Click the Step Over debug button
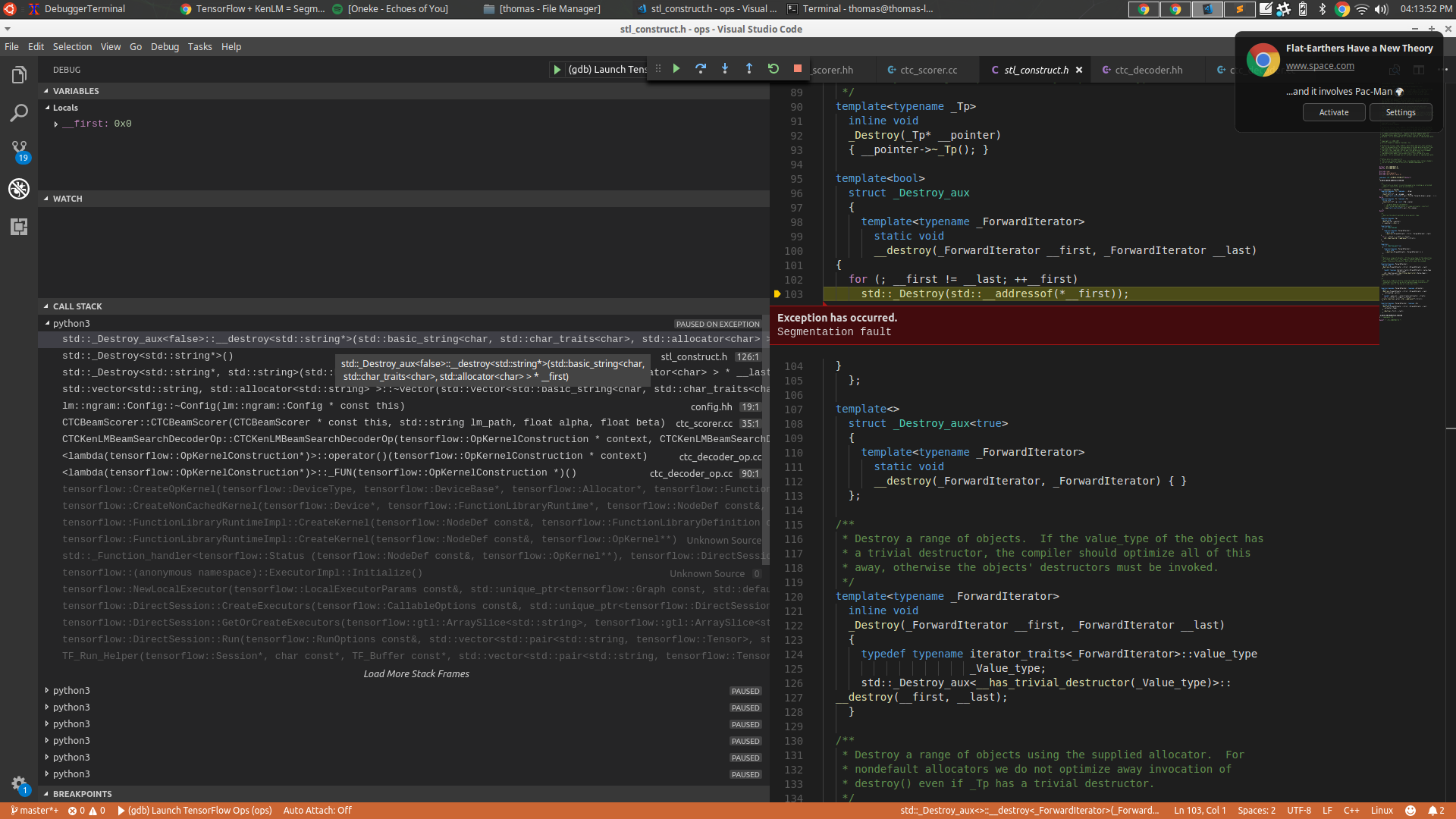1456x819 pixels. pos(701,69)
